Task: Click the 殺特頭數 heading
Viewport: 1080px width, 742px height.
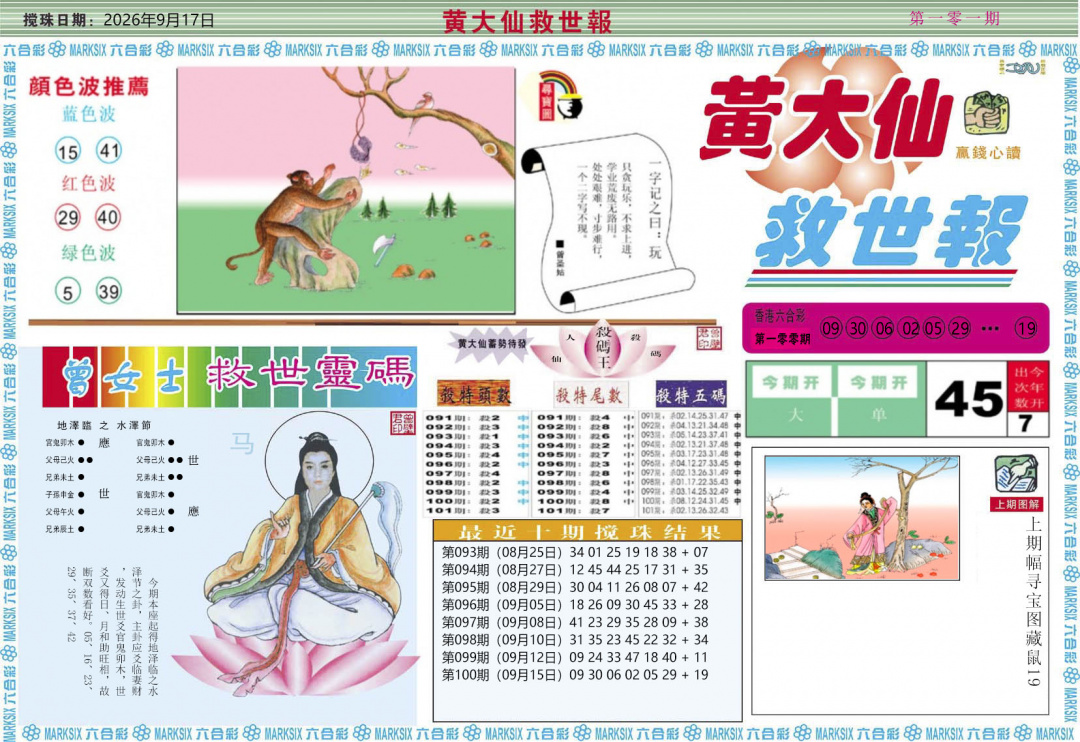Action: pyautogui.click(x=475, y=394)
